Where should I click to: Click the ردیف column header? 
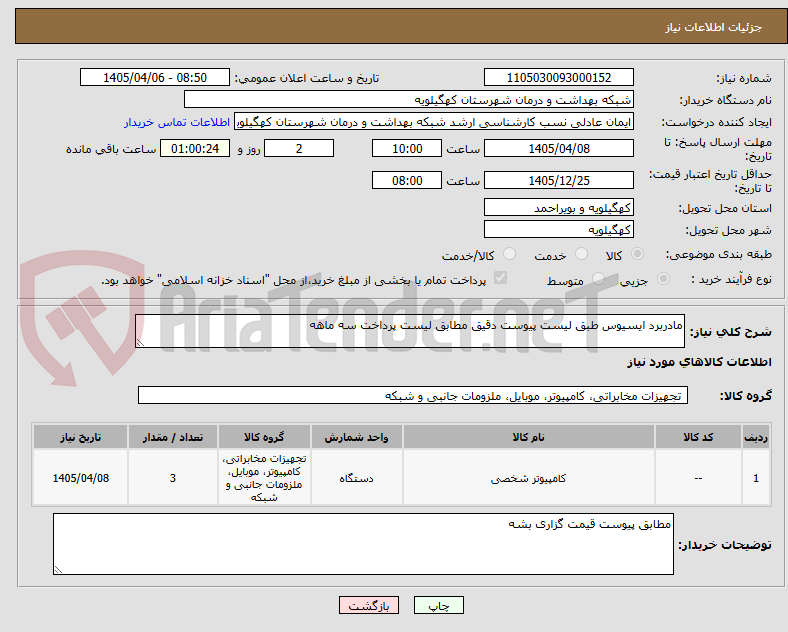[756, 437]
